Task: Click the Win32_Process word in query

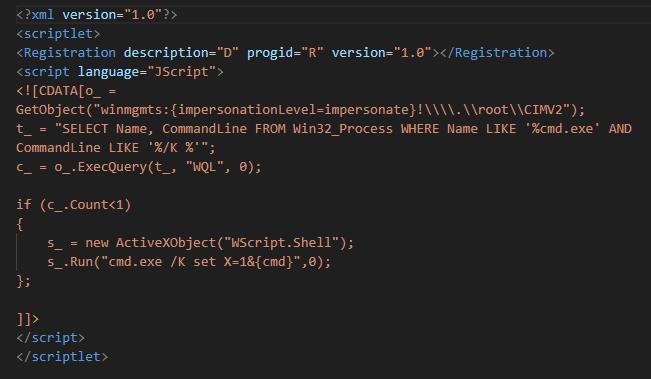Action: click(x=343, y=129)
